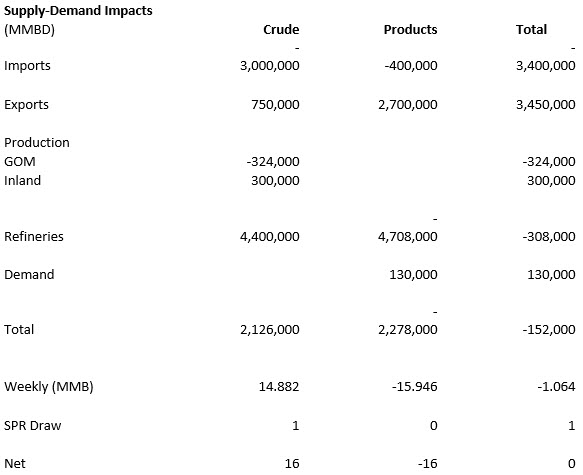Image resolution: width=583 pixels, height=475 pixels.
Task: Select the Total row total value -152,000
Action: (x=549, y=329)
